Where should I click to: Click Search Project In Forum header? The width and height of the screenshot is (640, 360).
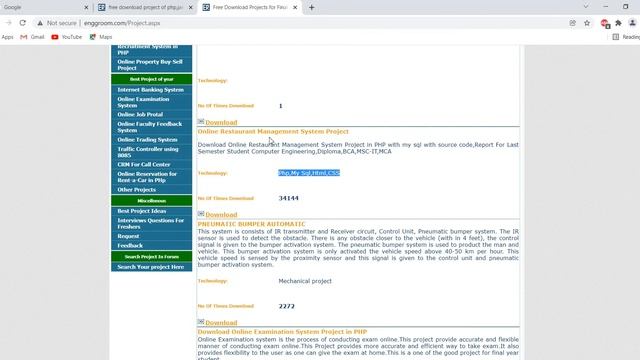[x=151, y=257]
